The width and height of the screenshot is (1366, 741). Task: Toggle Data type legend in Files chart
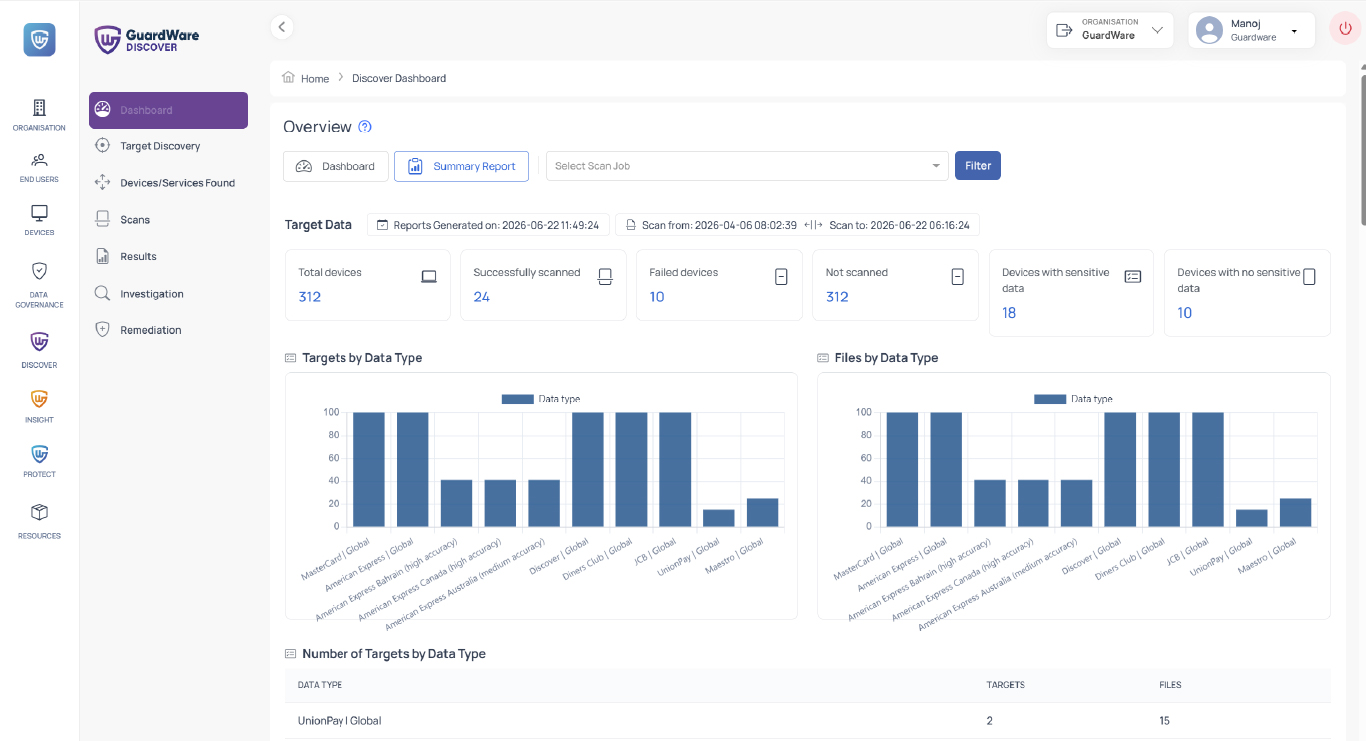tap(1073, 399)
